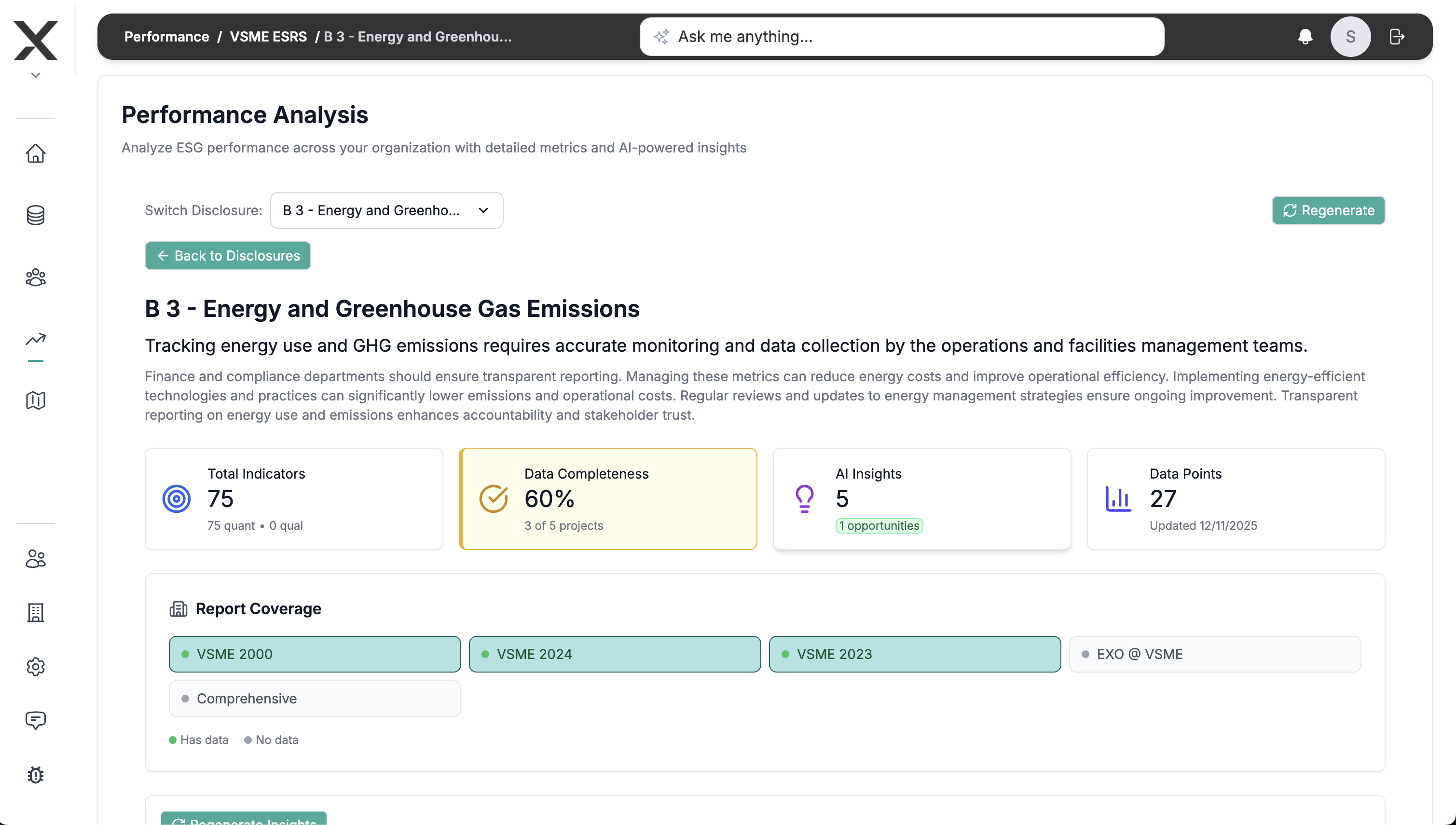Toggle the Comprehensive report coverage tag
This screenshot has width=1456, height=825.
[315, 698]
